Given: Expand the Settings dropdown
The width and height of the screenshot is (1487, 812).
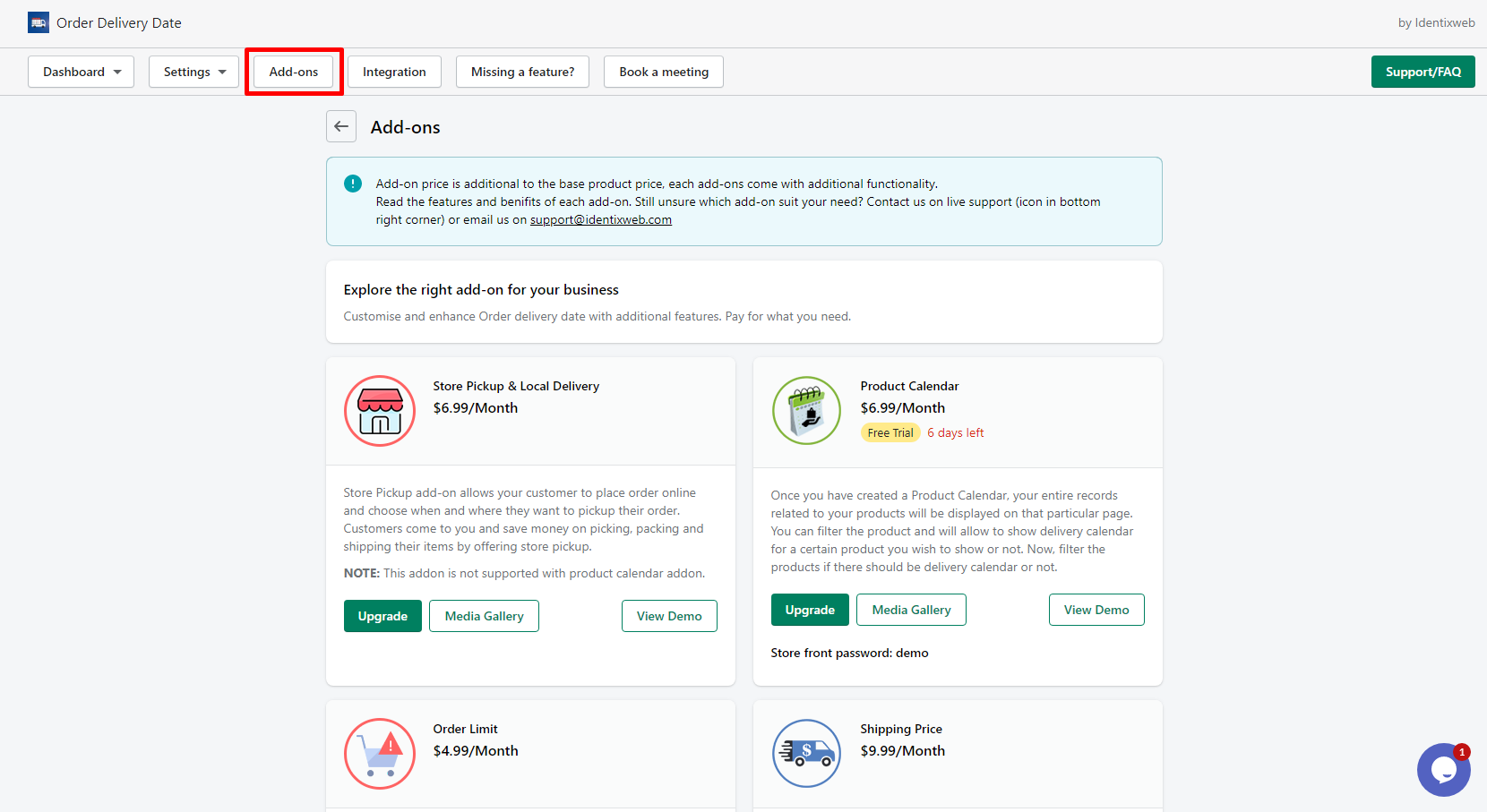Looking at the screenshot, I should 193,72.
